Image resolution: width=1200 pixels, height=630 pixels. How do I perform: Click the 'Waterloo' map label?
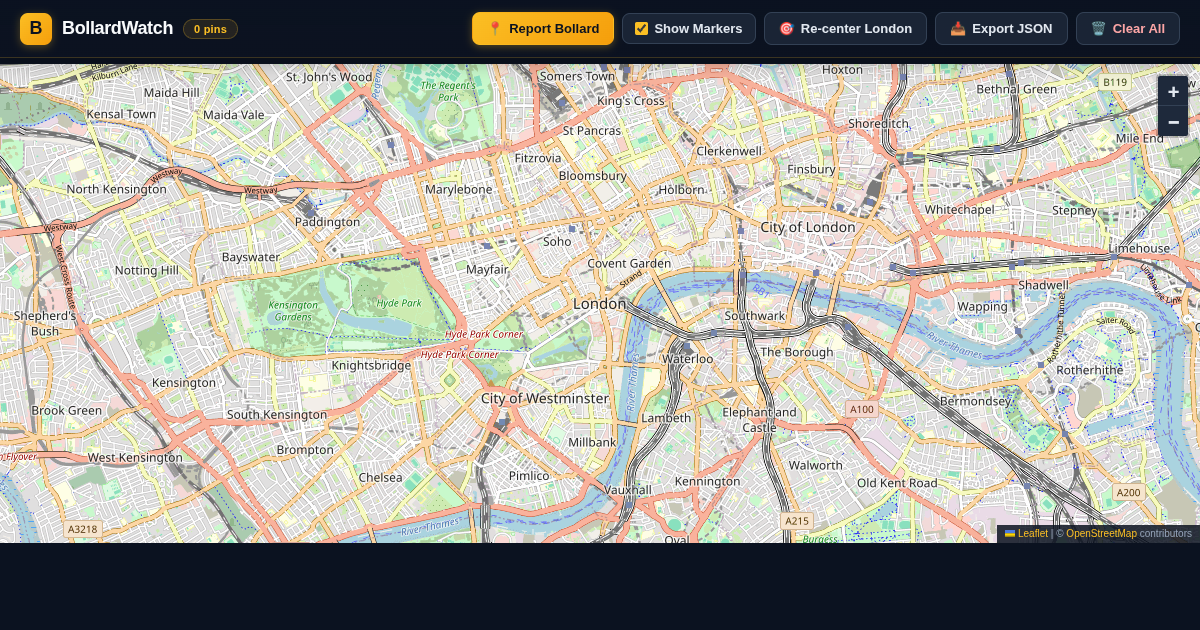[x=688, y=358]
